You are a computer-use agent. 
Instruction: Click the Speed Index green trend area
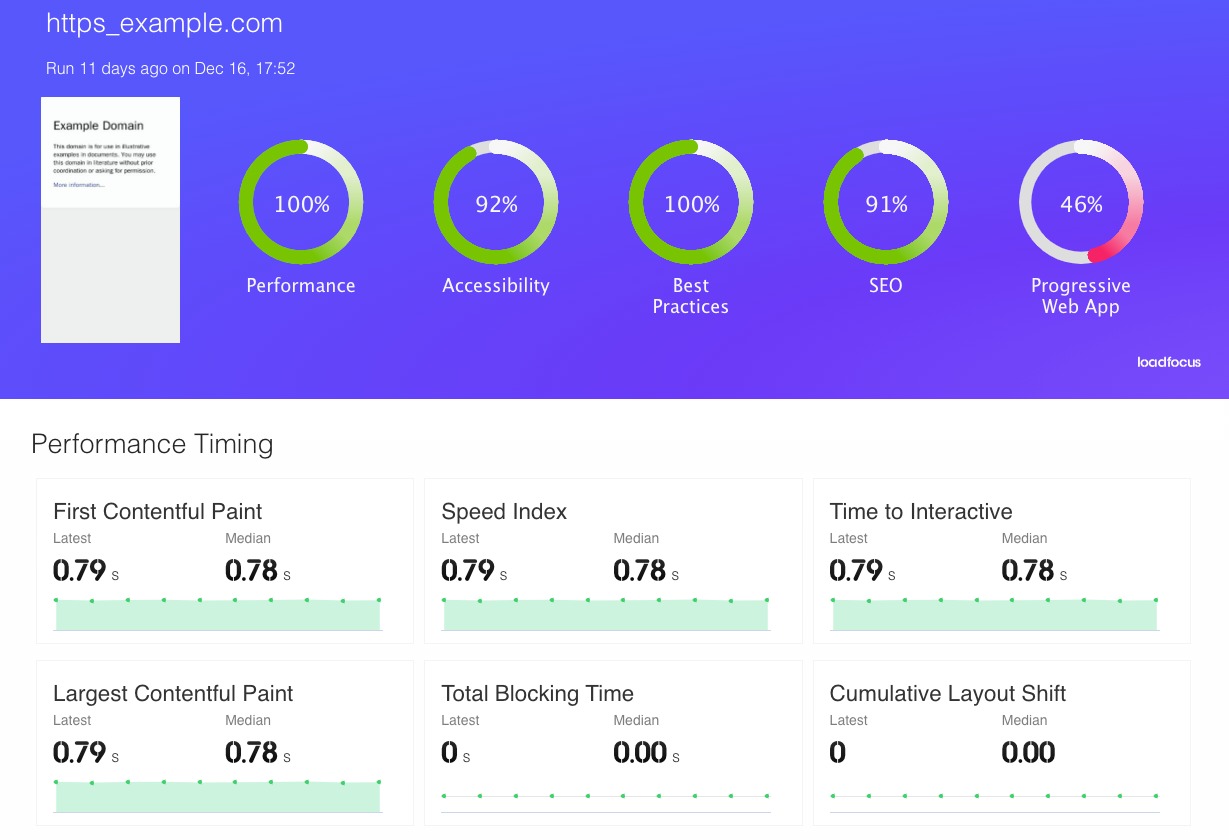click(x=605, y=615)
